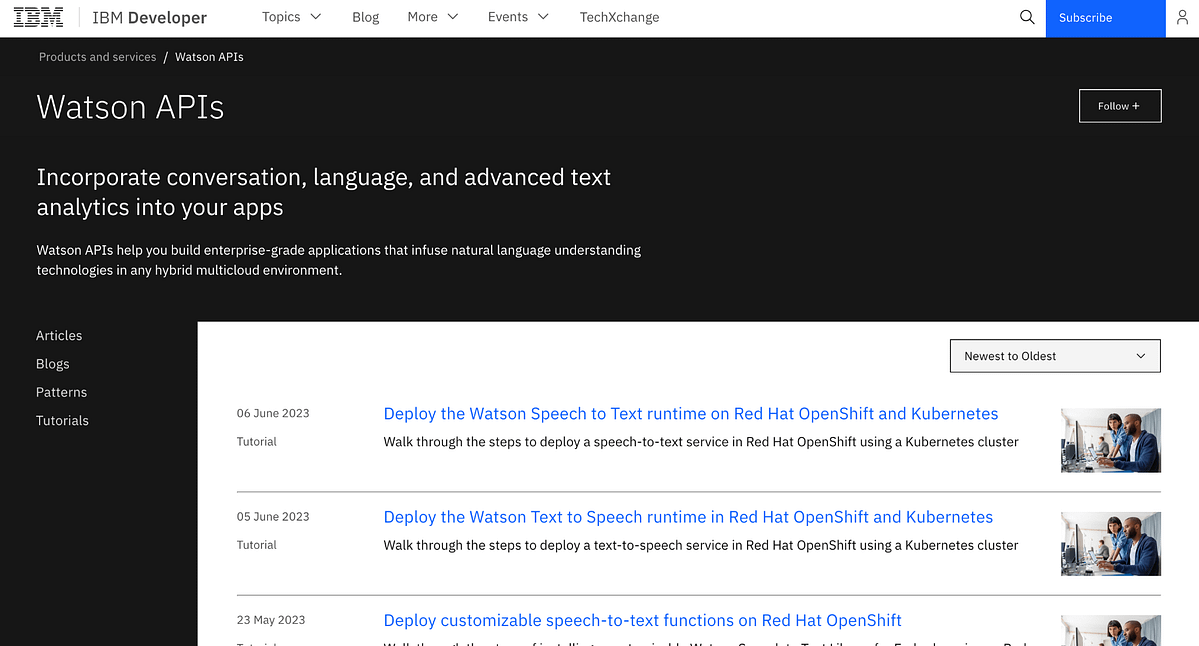The width and height of the screenshot is (1199, 646).
Task: Filter by Articles in the sidebar
Action: tap(59, 336)
